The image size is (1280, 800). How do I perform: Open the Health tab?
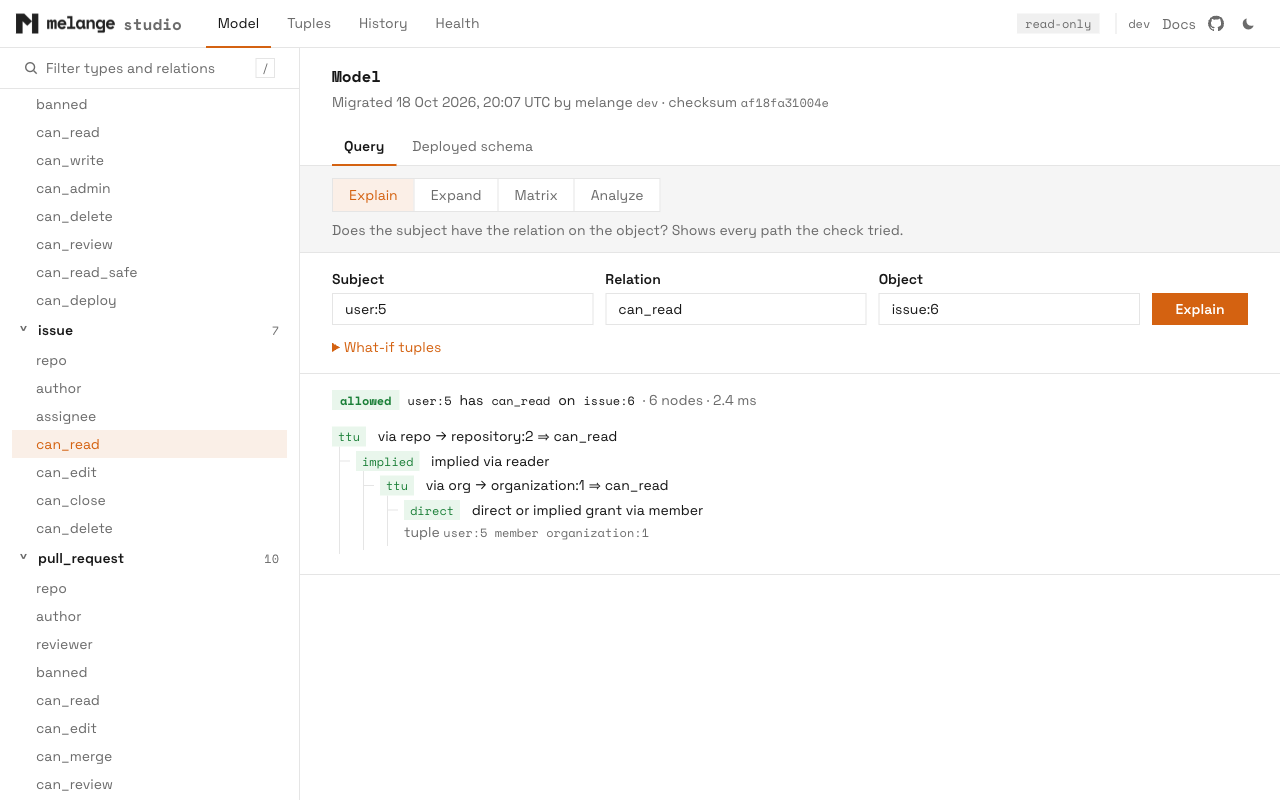[x=457, y=23]
